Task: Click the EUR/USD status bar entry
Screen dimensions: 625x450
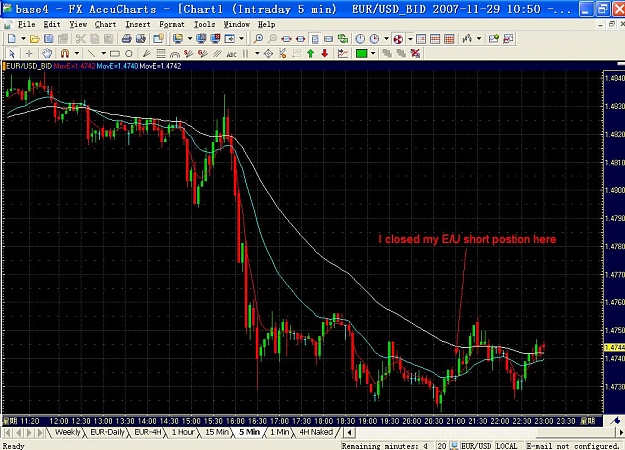Action: pyautogui.click(x=477, y=446)
